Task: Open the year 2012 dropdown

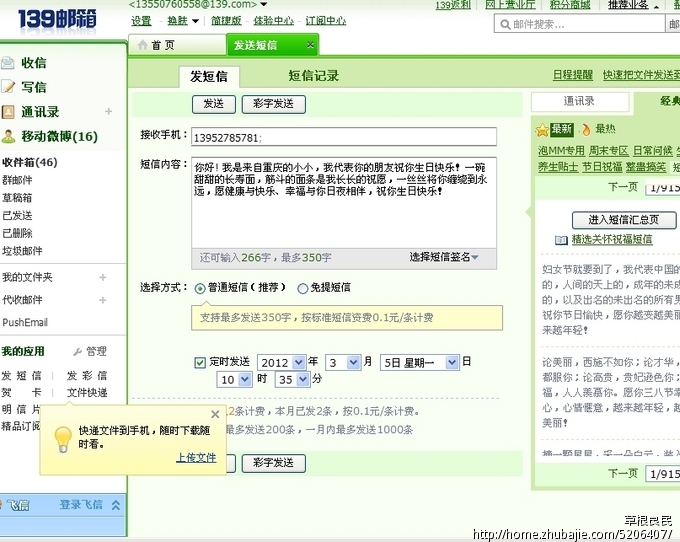Action: coord(298,362)
